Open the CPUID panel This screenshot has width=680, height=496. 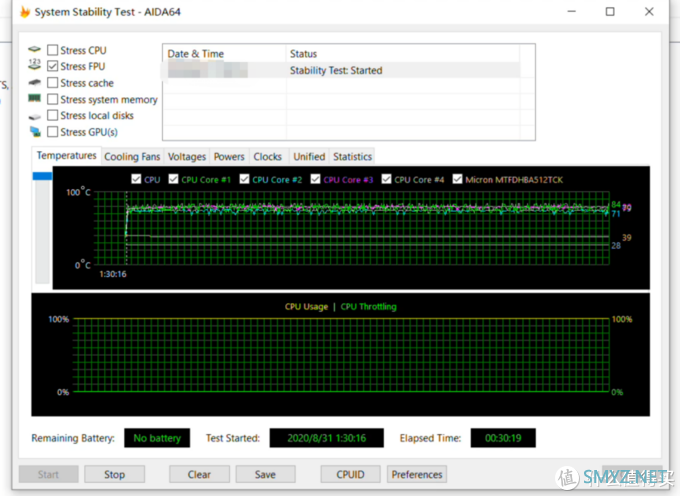pyautogui.click(x=350, y=474)
